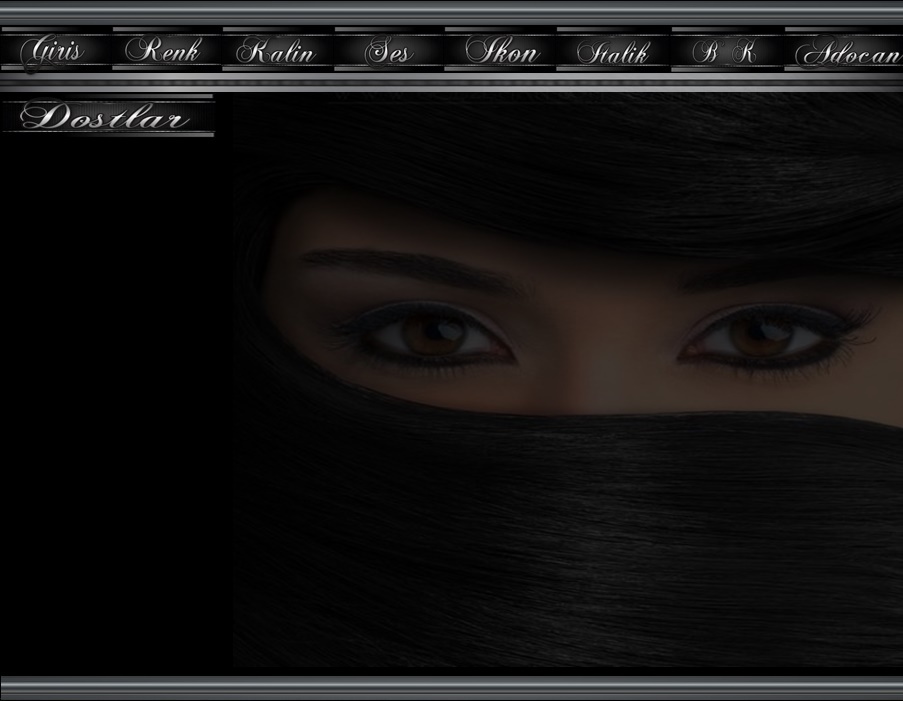Toggle Kalin bold text
This screenshot has width=903, height=701.
(277, 50)
